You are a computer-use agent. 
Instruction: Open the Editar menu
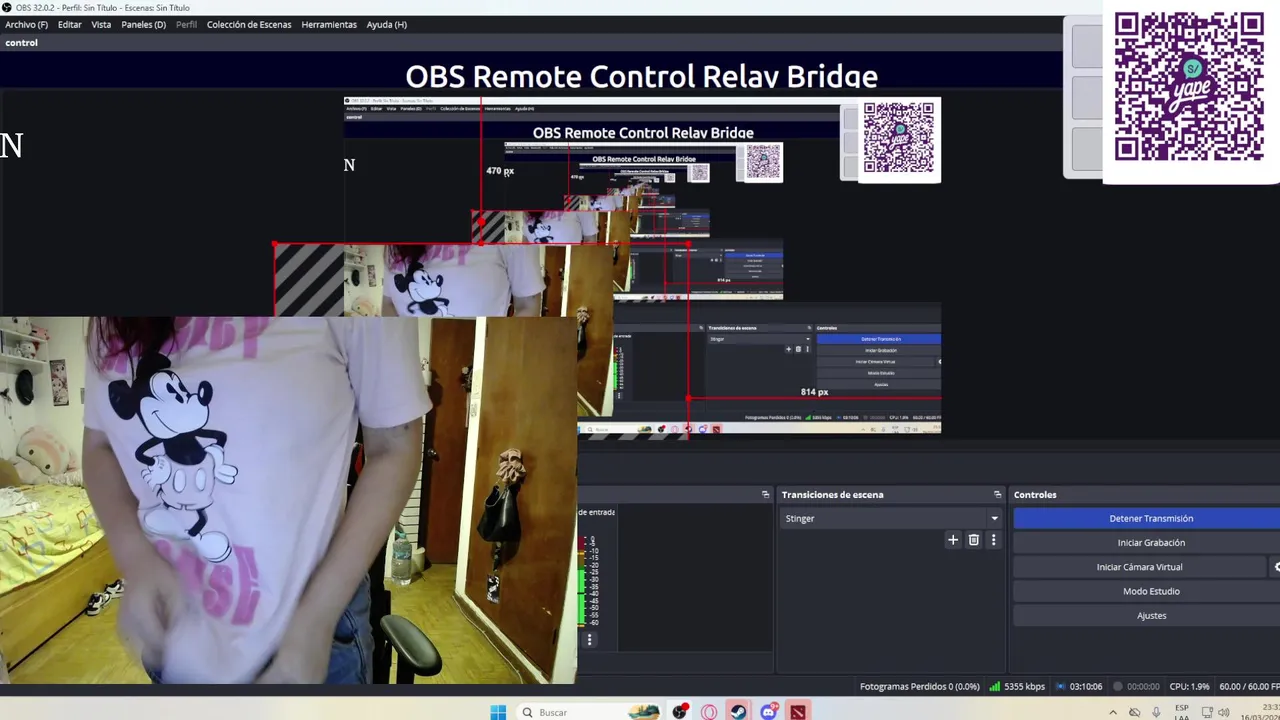point(70,24)
